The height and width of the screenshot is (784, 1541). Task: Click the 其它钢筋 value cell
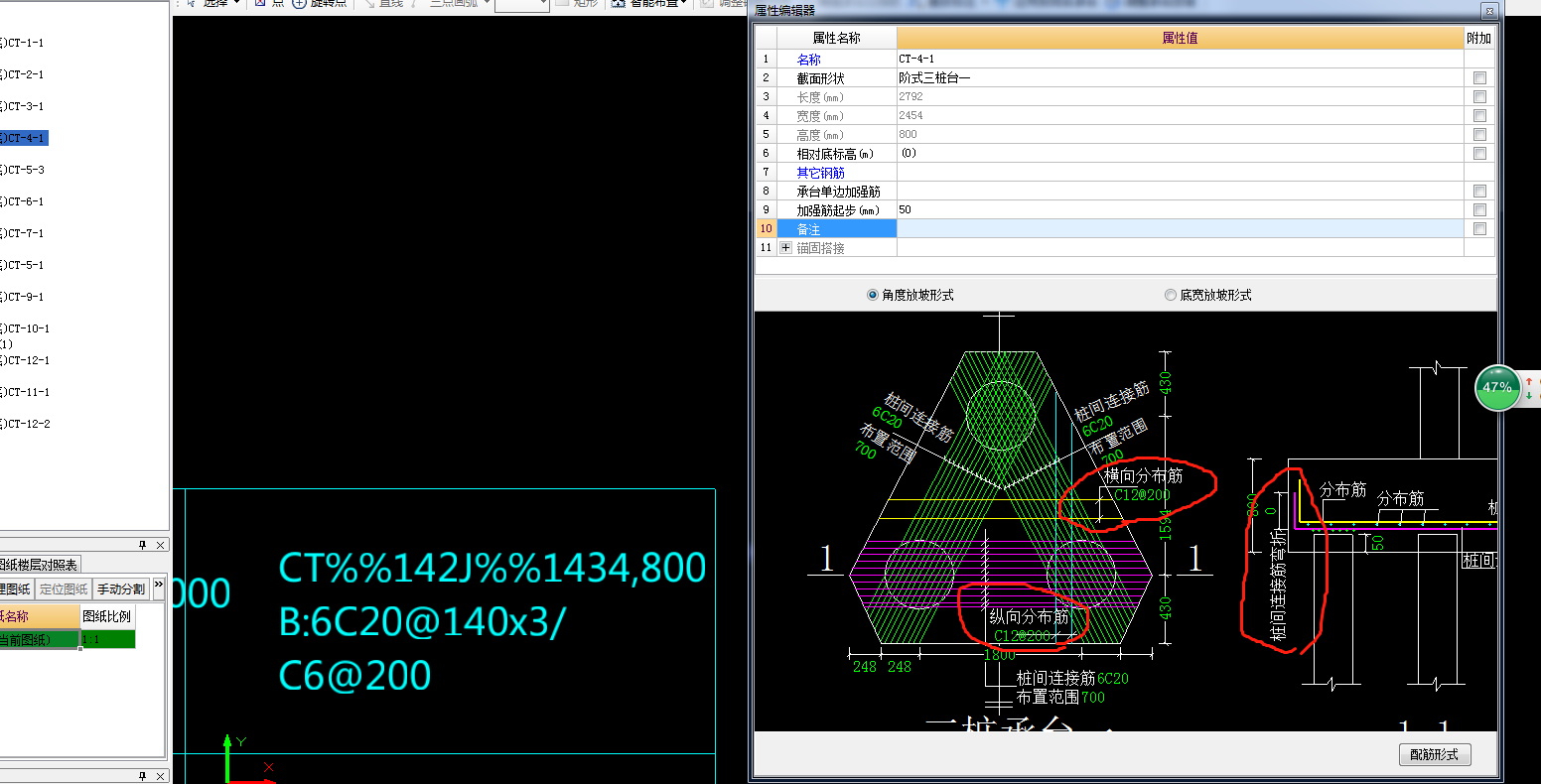1180,172
